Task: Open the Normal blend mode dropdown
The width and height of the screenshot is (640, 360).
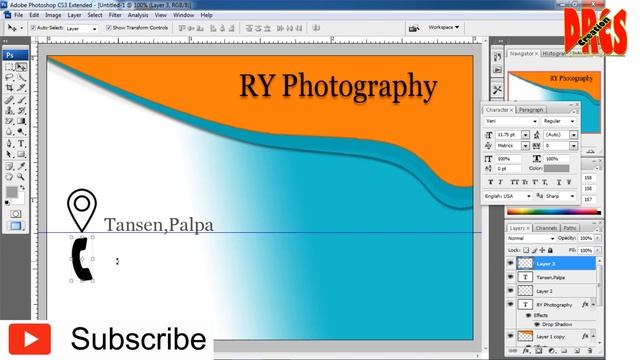Action: point(531,238)
